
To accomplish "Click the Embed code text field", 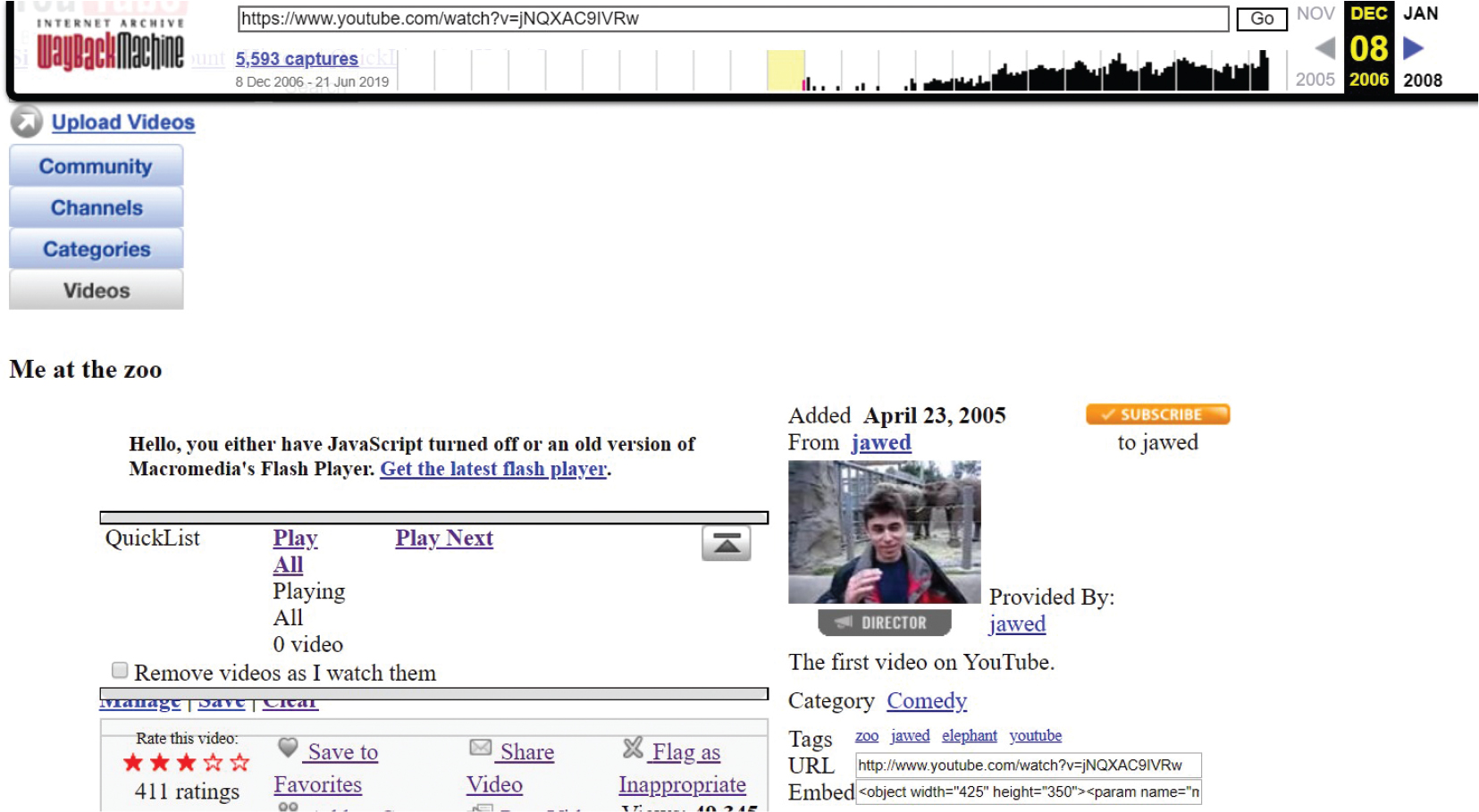I will pos(1029,792).
